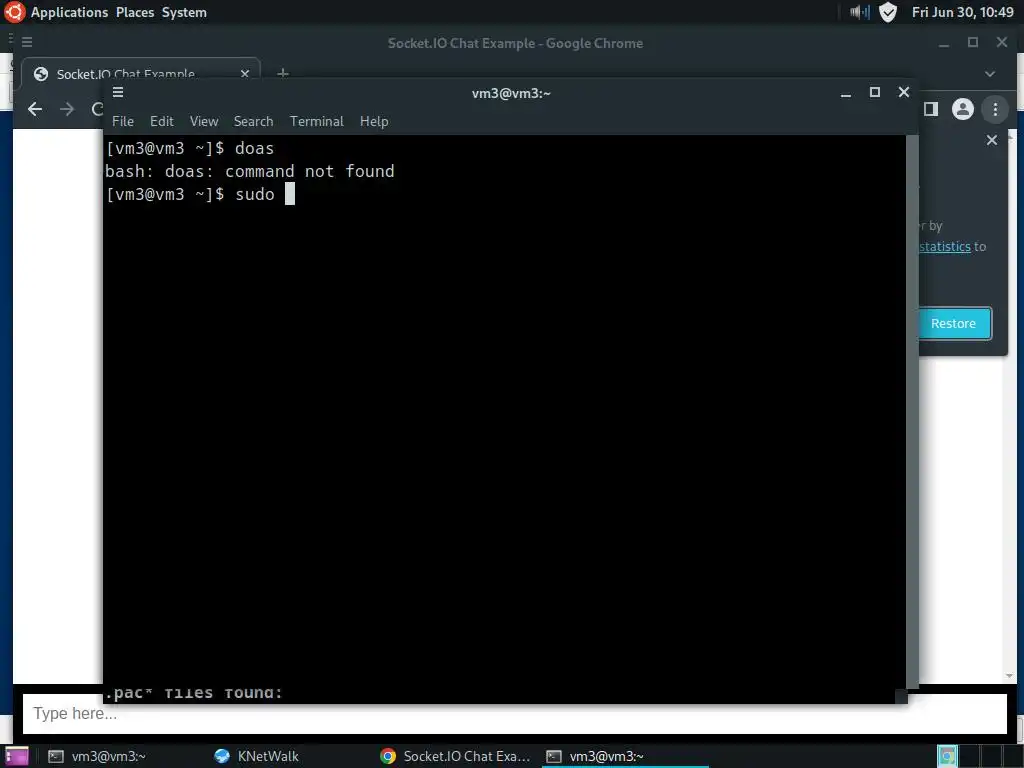Click the Ubuntu logo icon in top panel
This screenshot has width=1024, height=768.
14,12
